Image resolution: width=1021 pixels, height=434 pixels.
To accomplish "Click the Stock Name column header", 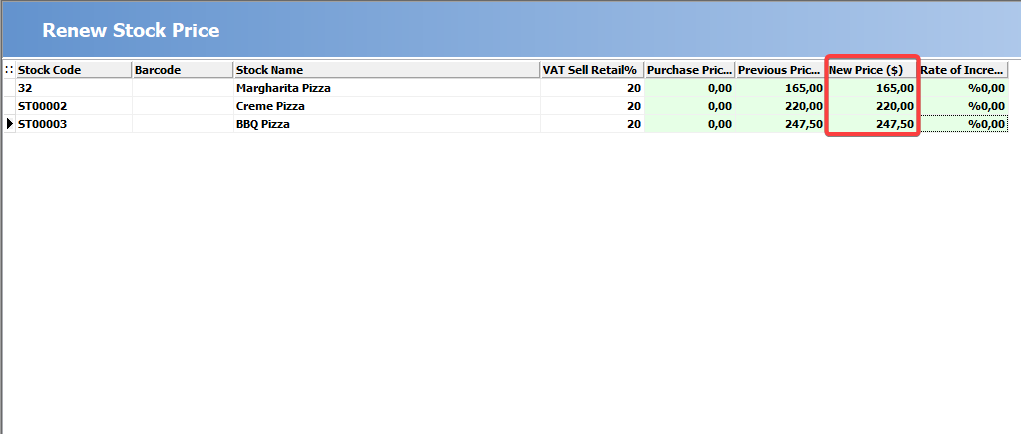I will (x=387, y=70).
